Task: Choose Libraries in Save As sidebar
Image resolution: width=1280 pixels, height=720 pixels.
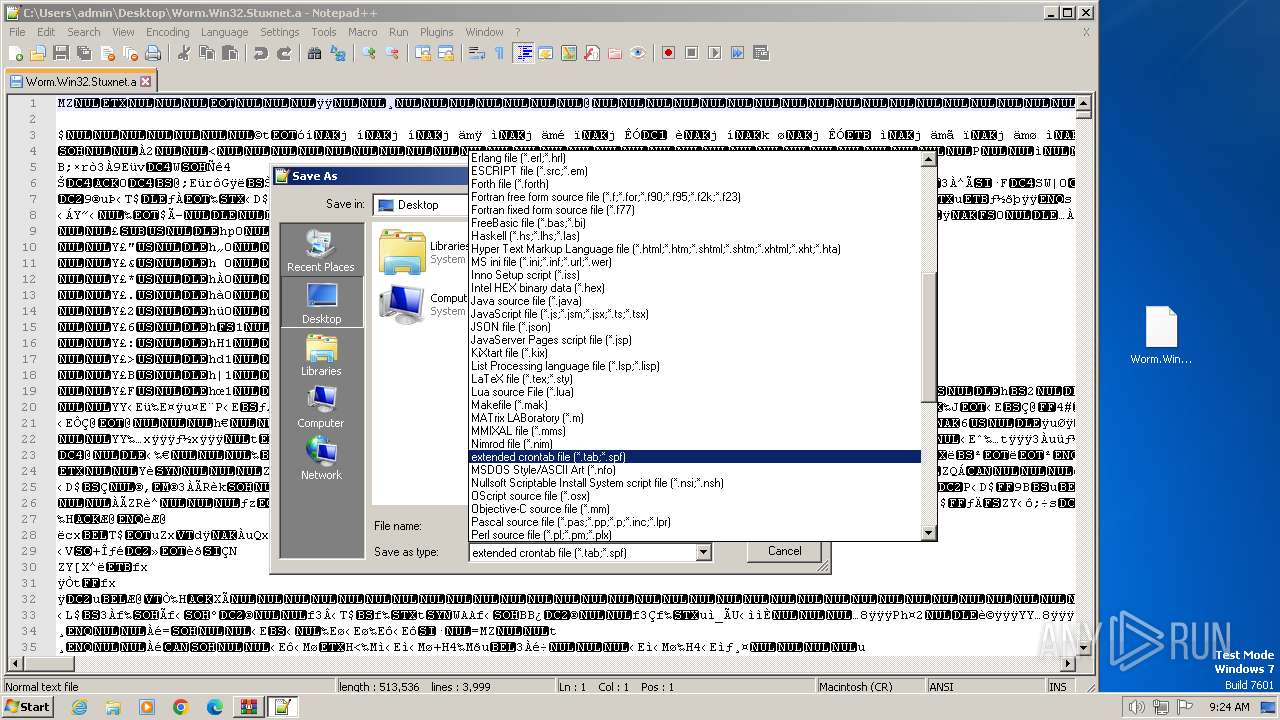Action: [x=321, y=354]
